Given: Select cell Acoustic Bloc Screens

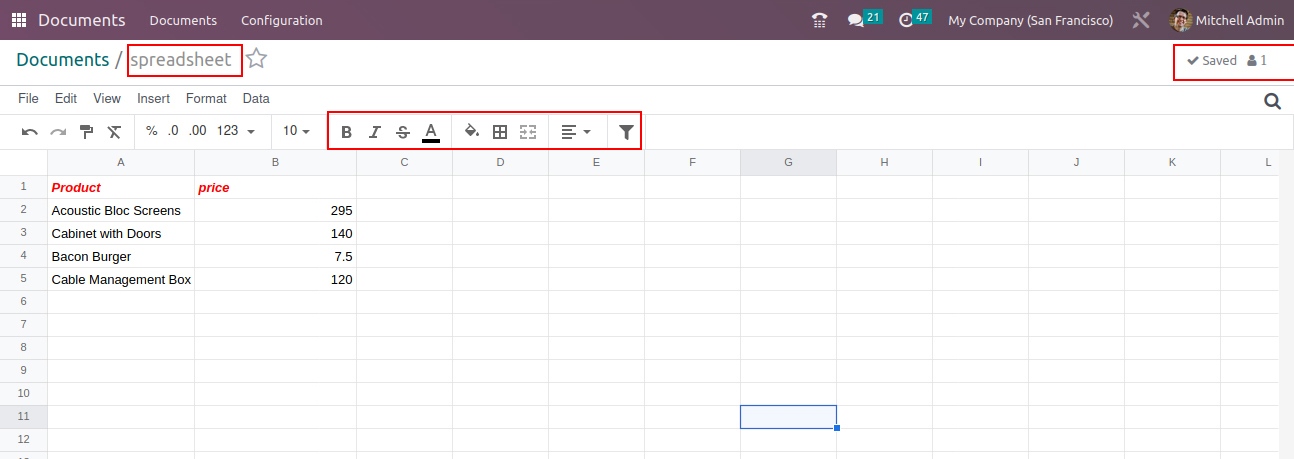Looking at the screenshot, I should point(121,210).
